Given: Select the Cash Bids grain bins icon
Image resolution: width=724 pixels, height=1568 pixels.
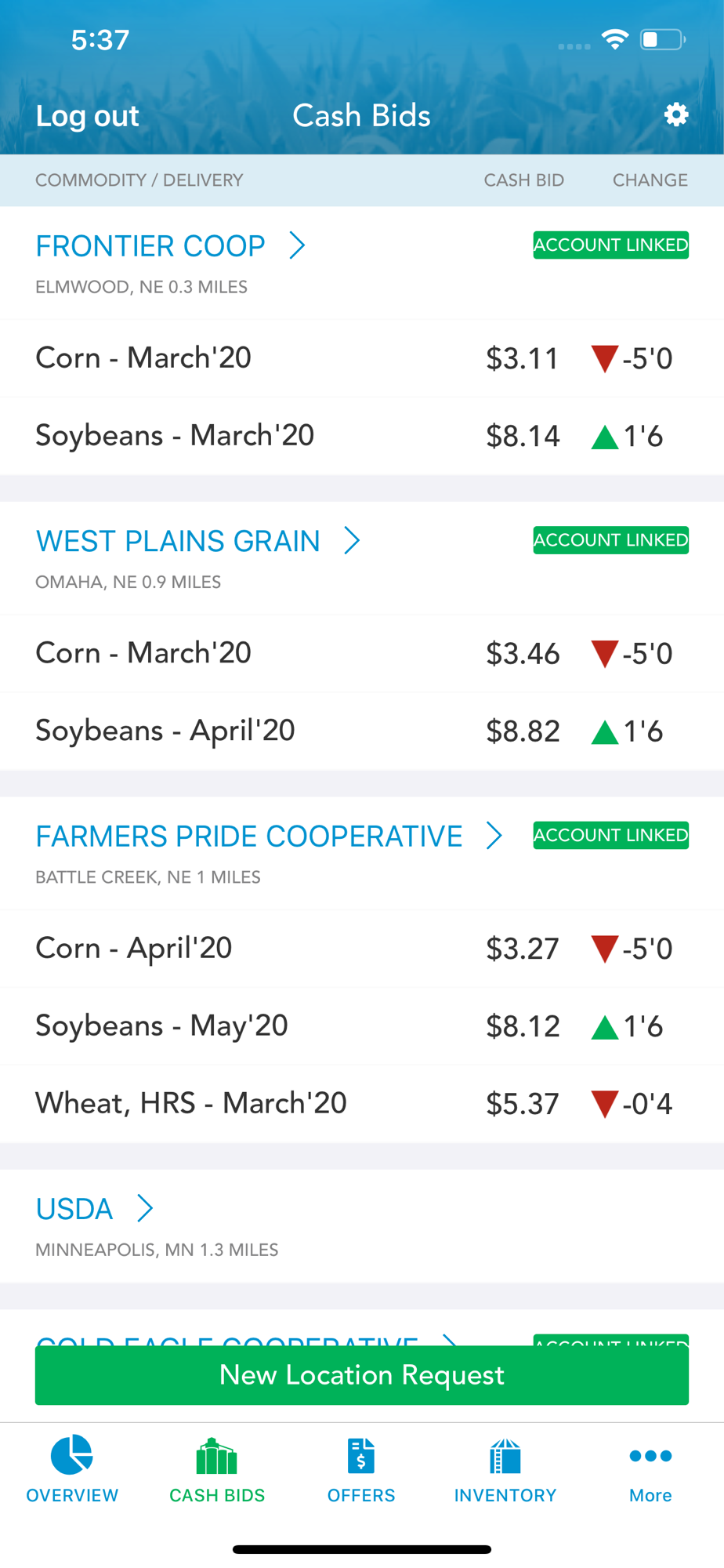Looking at the screenshot, I should [x=217, y=1457].
